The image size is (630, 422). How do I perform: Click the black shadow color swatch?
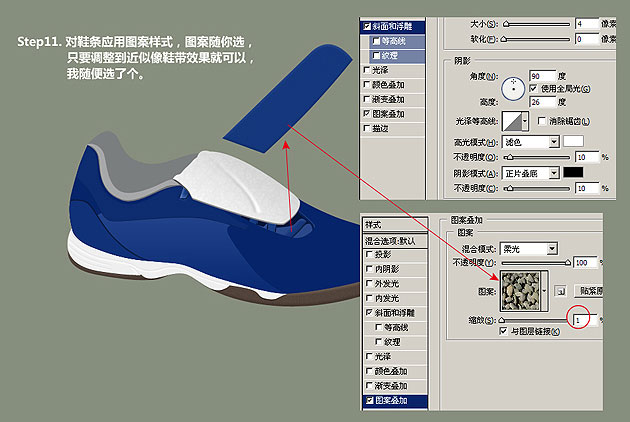[574, 173]
